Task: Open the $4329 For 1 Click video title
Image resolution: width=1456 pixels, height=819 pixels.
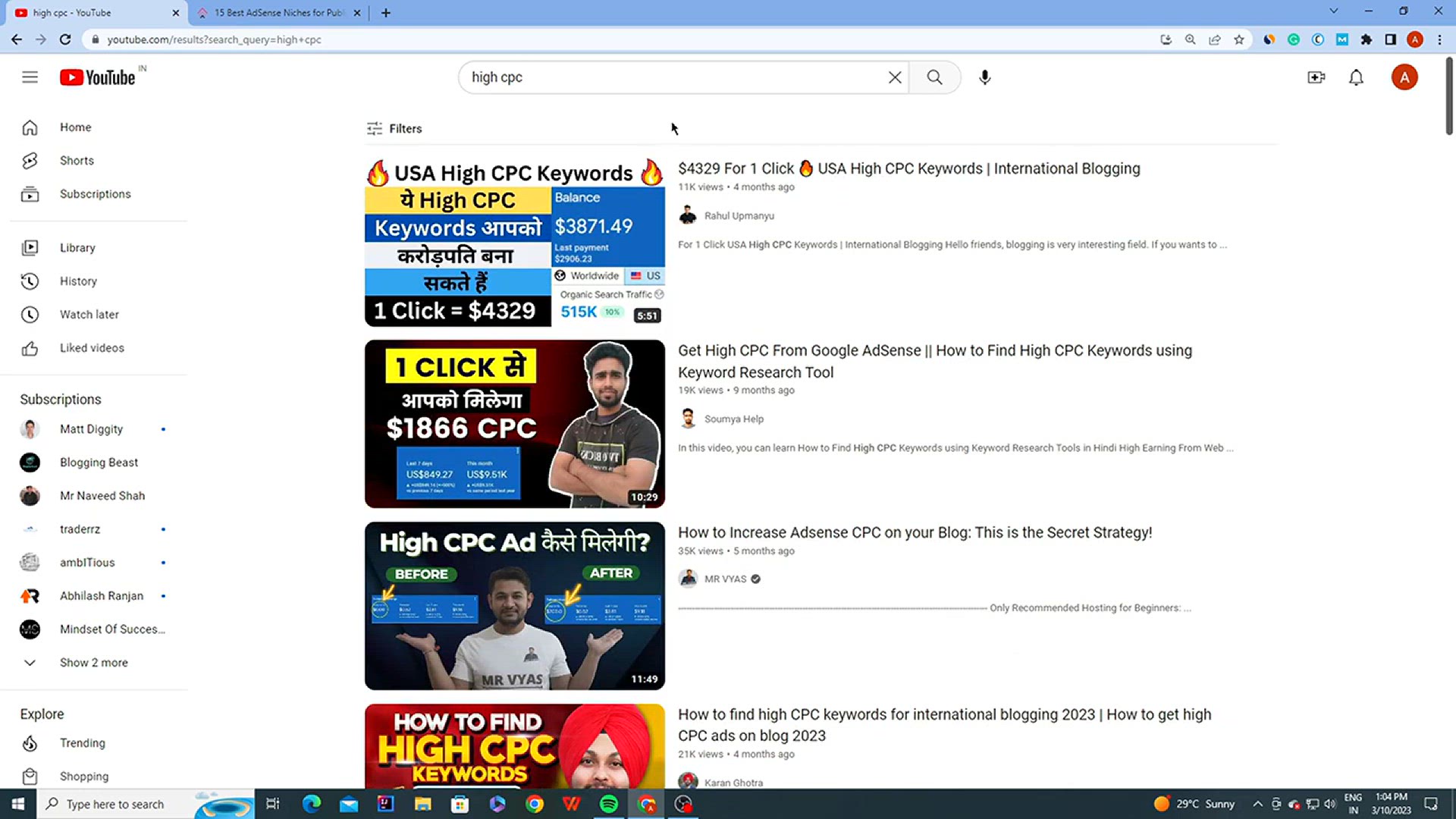Action: (x=908, y=168)
